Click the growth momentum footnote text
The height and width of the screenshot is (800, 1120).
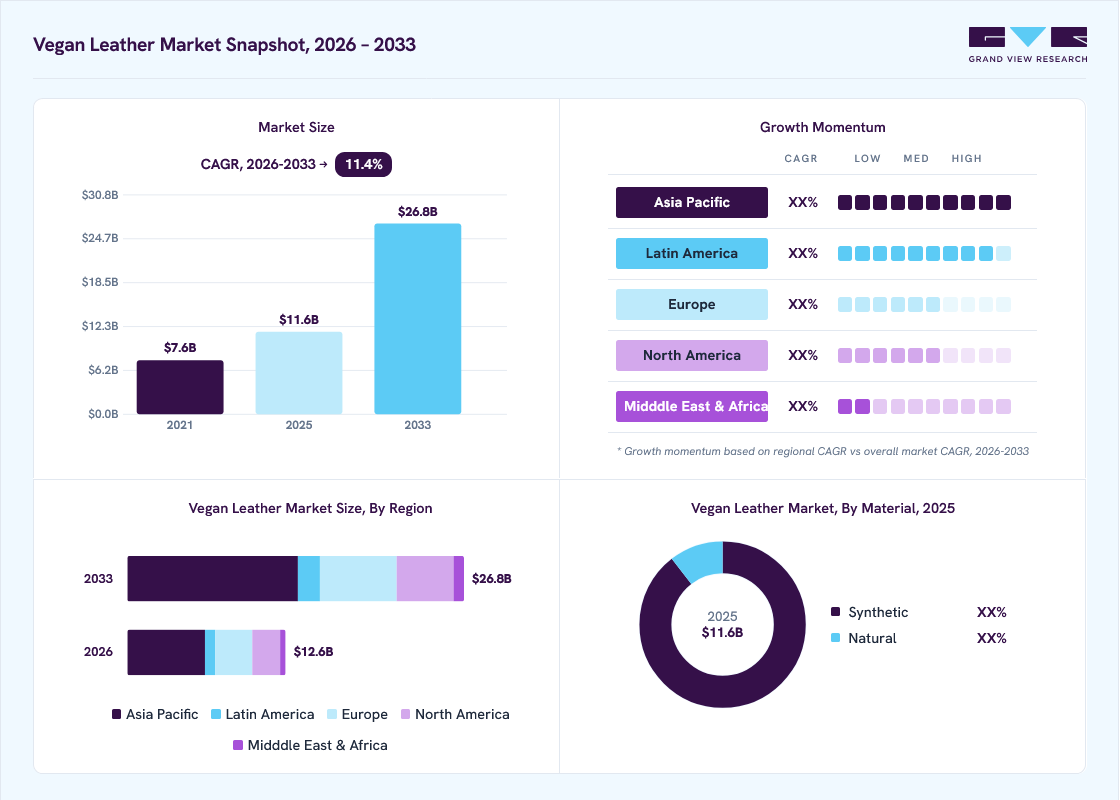823,451
